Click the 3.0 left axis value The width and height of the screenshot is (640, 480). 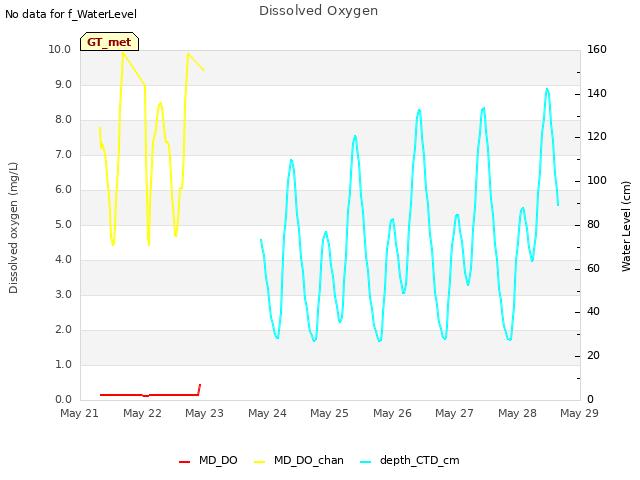point(63,295)
